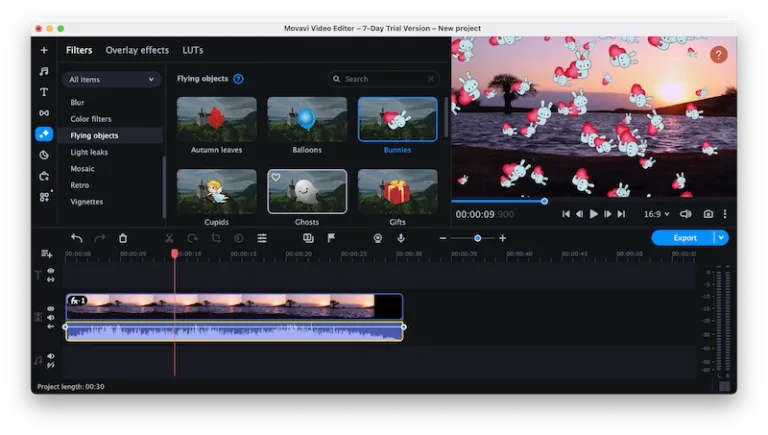Mute the audio track speaker icon
Viewport: 768px width, 435px height.
pyautogui.click(x=51, y=356)
